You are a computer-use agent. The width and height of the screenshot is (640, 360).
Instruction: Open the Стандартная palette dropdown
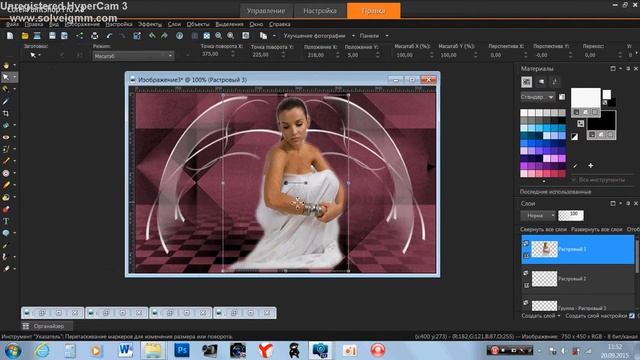pos(538,97)
